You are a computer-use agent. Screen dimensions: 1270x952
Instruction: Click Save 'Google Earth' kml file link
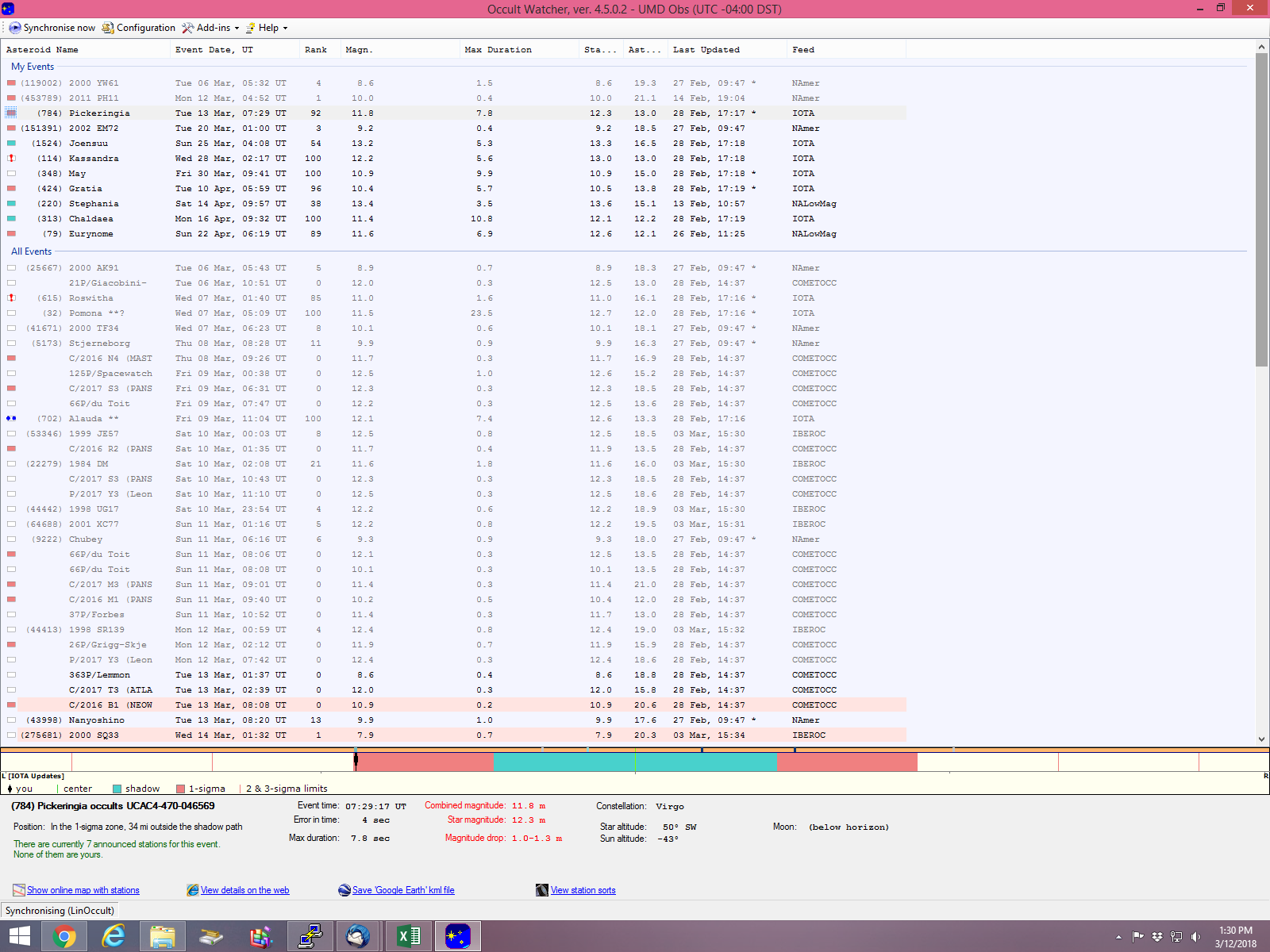click(402, 890)
